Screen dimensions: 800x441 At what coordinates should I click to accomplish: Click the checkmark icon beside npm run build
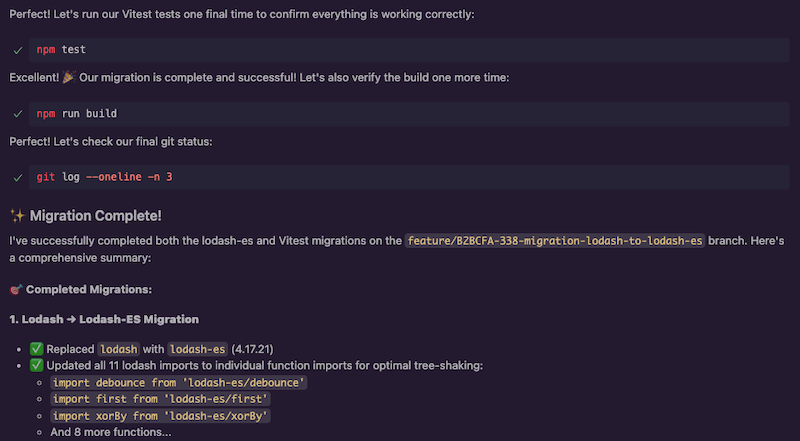[x=18, y=114]
